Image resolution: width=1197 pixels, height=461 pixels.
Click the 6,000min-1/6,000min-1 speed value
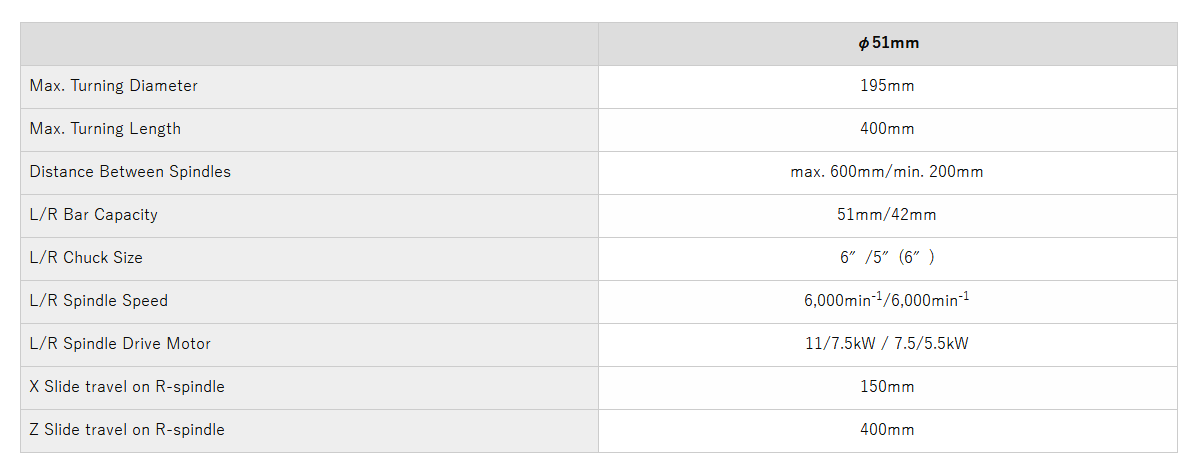pyautogui.click(x=888, y=301)
